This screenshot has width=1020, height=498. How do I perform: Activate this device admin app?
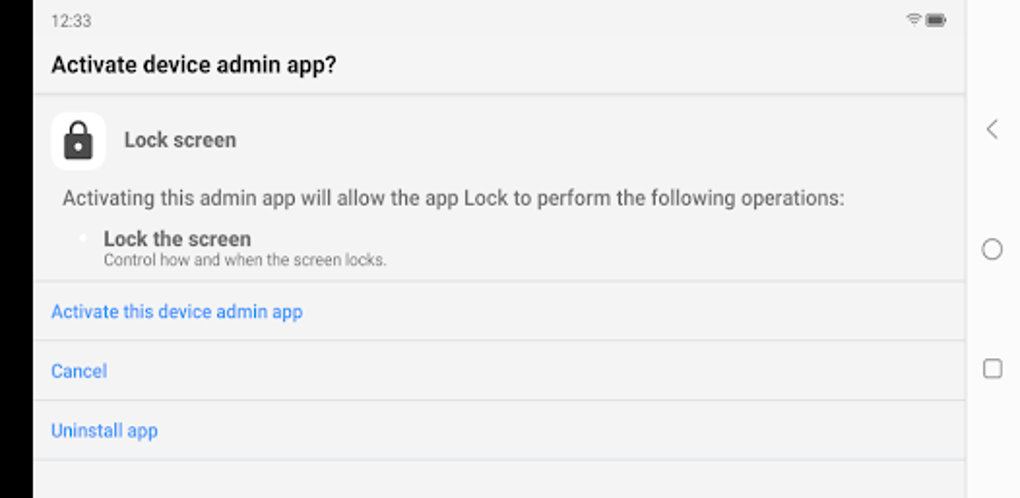tap(177, 312)
